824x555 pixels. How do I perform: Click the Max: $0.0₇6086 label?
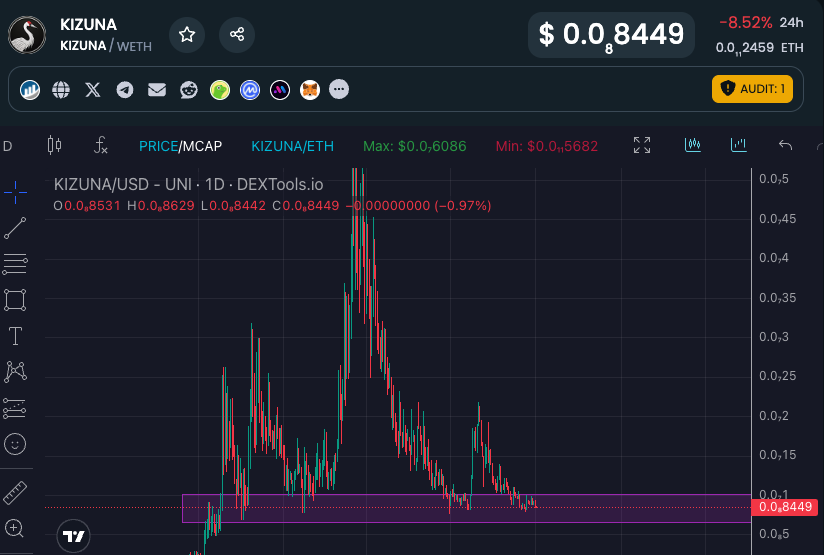coord(415,146)
